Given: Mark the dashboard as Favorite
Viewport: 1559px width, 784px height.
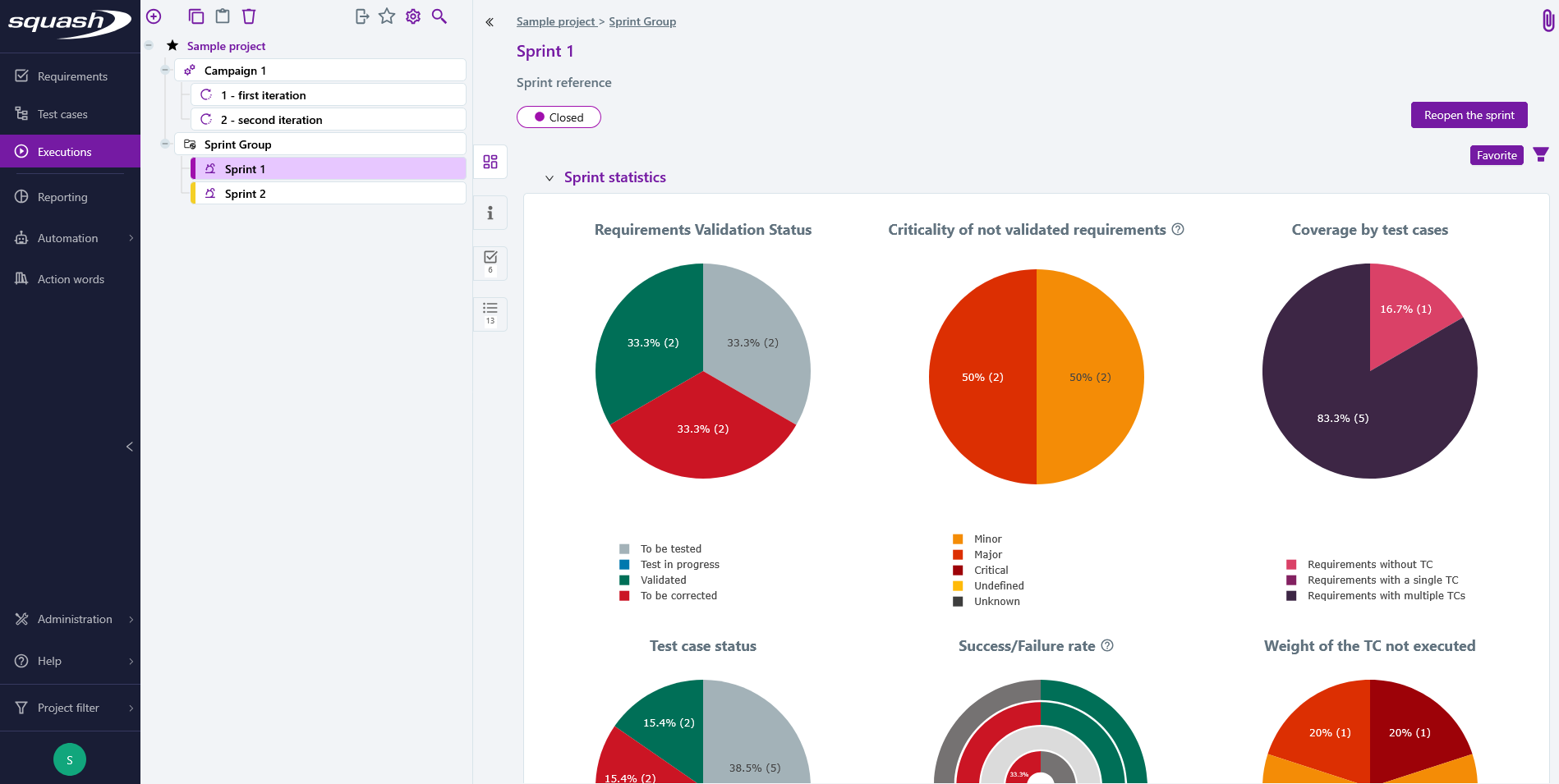Looking at the screenshot, I should pos(1496,154).
